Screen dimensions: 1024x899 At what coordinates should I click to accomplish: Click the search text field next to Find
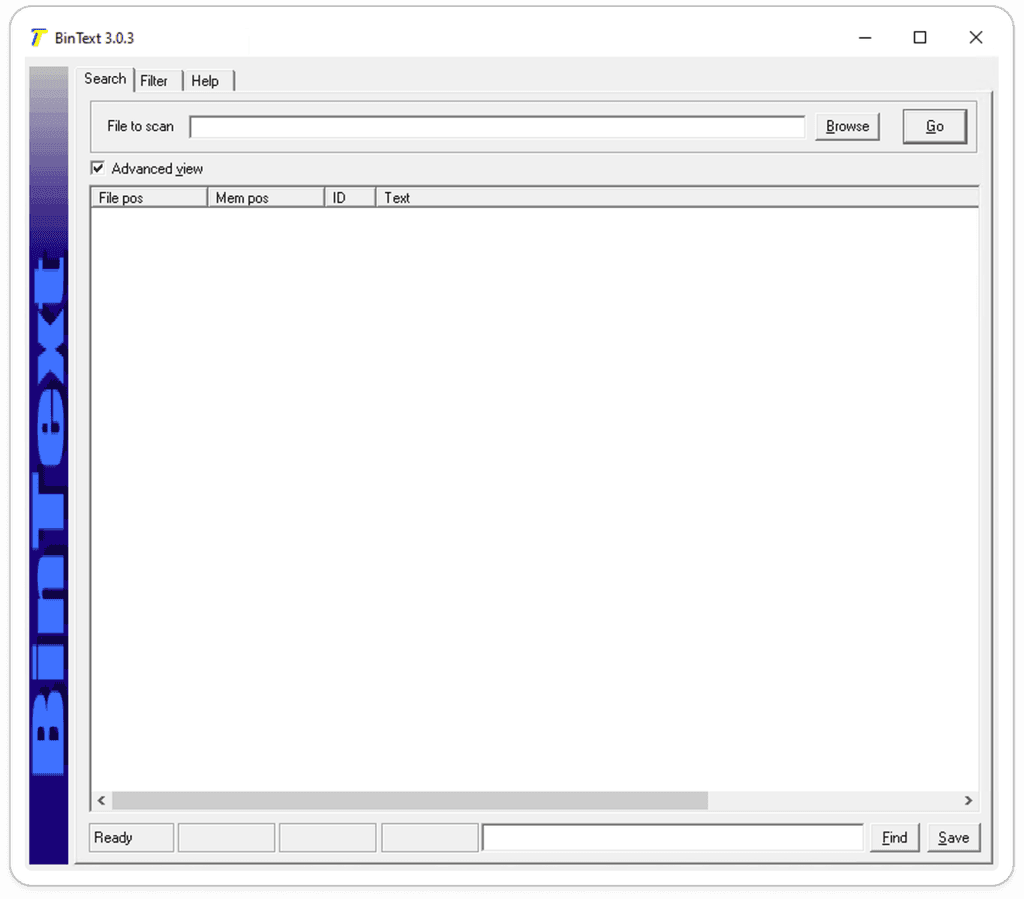672,837
